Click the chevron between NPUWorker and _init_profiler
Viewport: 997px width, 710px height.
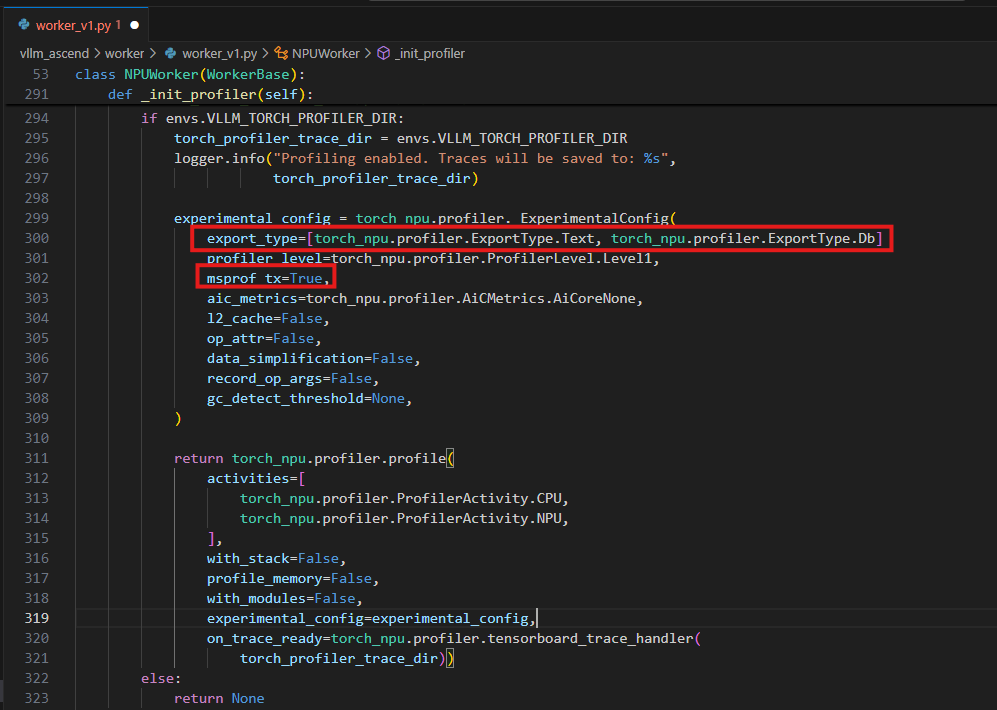[x=369, y=54]
